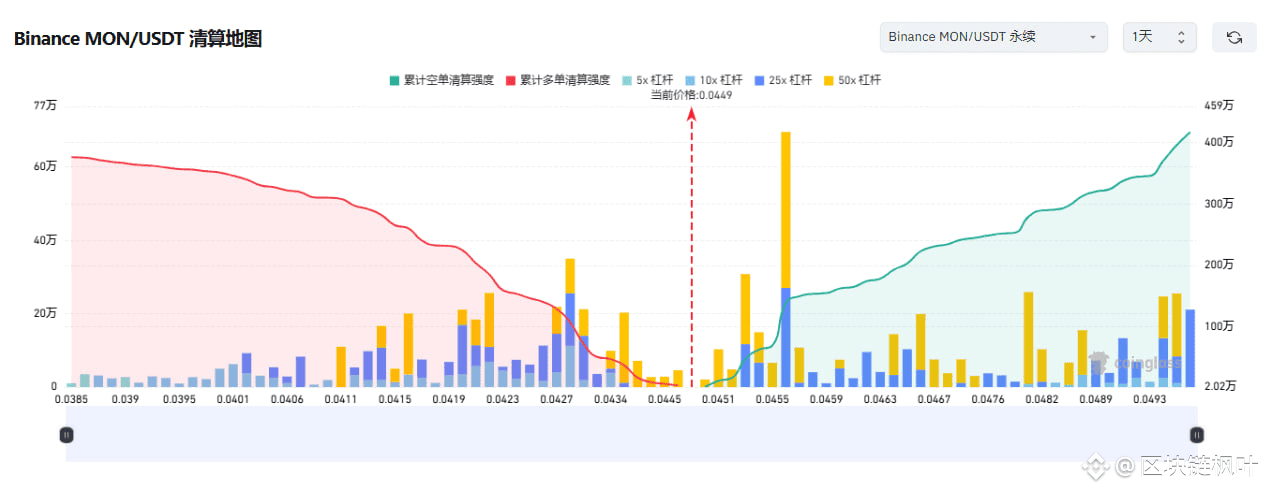Click the dropdown arrow of pair selector
This screenshot has height=492, width=1267.
coord(1093,38)
